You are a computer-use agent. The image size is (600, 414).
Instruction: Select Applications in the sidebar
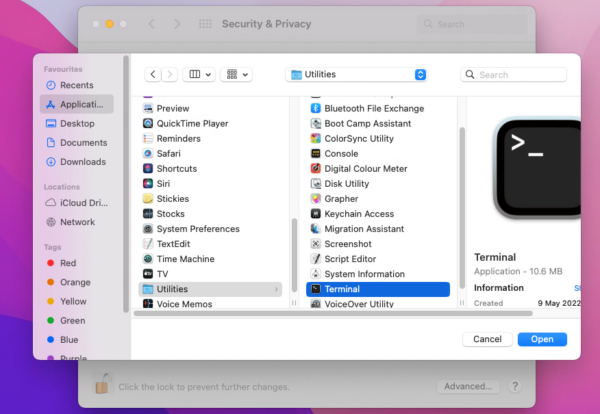pyautogui.click(x=77, y=104)
